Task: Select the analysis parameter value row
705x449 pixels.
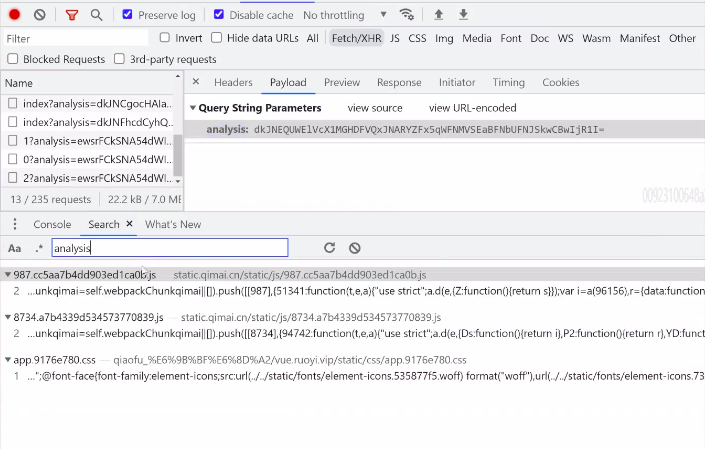Action: coord(444,129)
